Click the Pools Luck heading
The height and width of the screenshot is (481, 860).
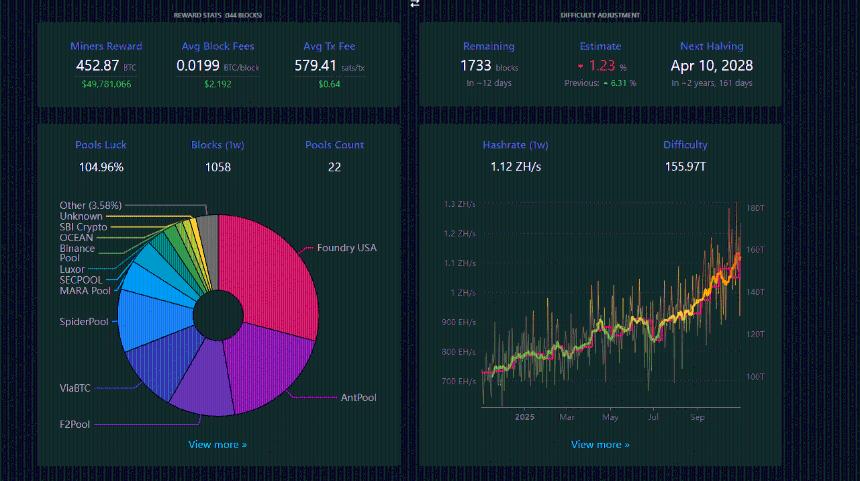pos(100,145)
